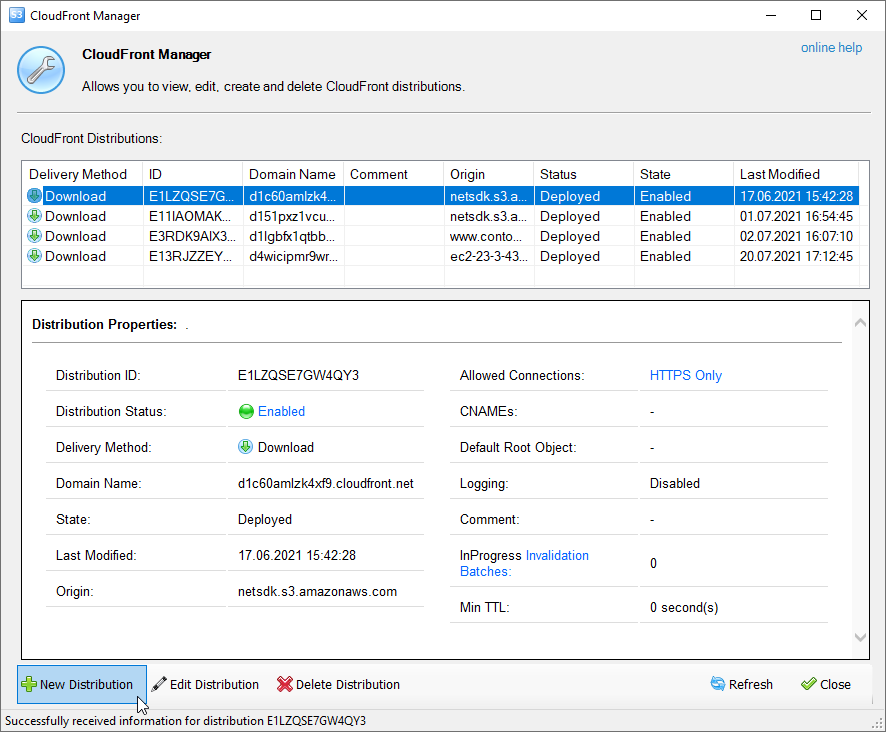Click the Refresh button label
This screenshot has width=886, height=732.
tap(750, 685)
